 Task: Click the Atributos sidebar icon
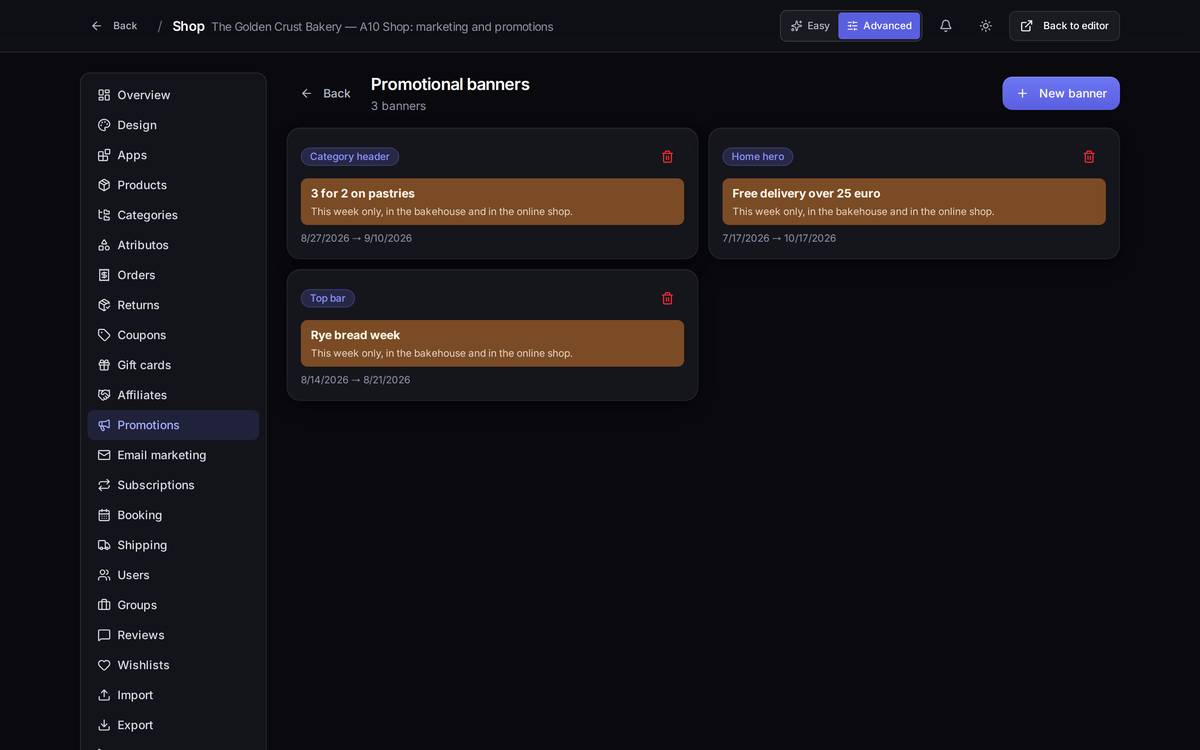click(x=104, y=245)
